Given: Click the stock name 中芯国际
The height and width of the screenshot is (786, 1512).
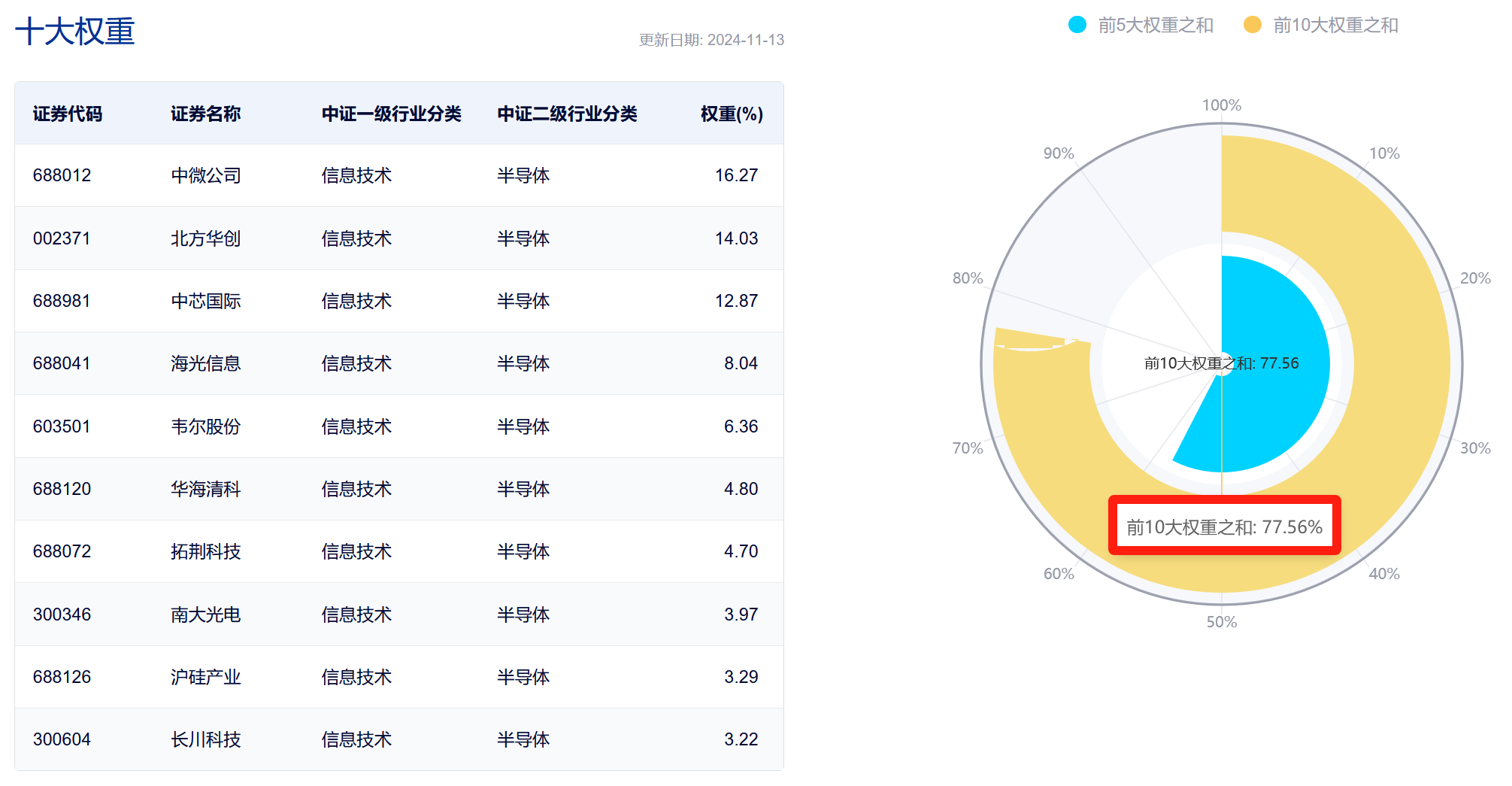Looking at the screenshot, I should click(205, 301).
